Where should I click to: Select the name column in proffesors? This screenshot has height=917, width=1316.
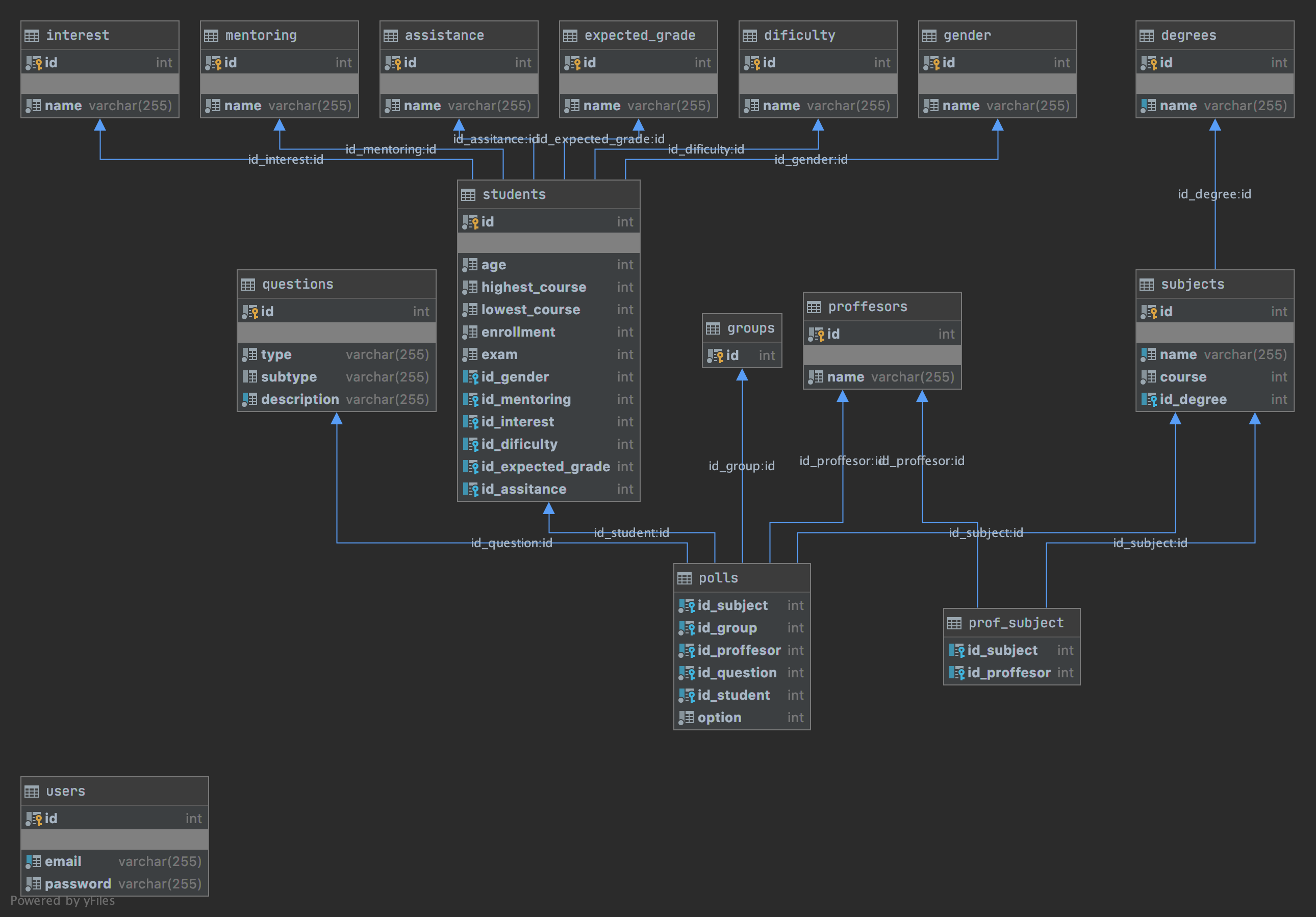tap(882, 377)
